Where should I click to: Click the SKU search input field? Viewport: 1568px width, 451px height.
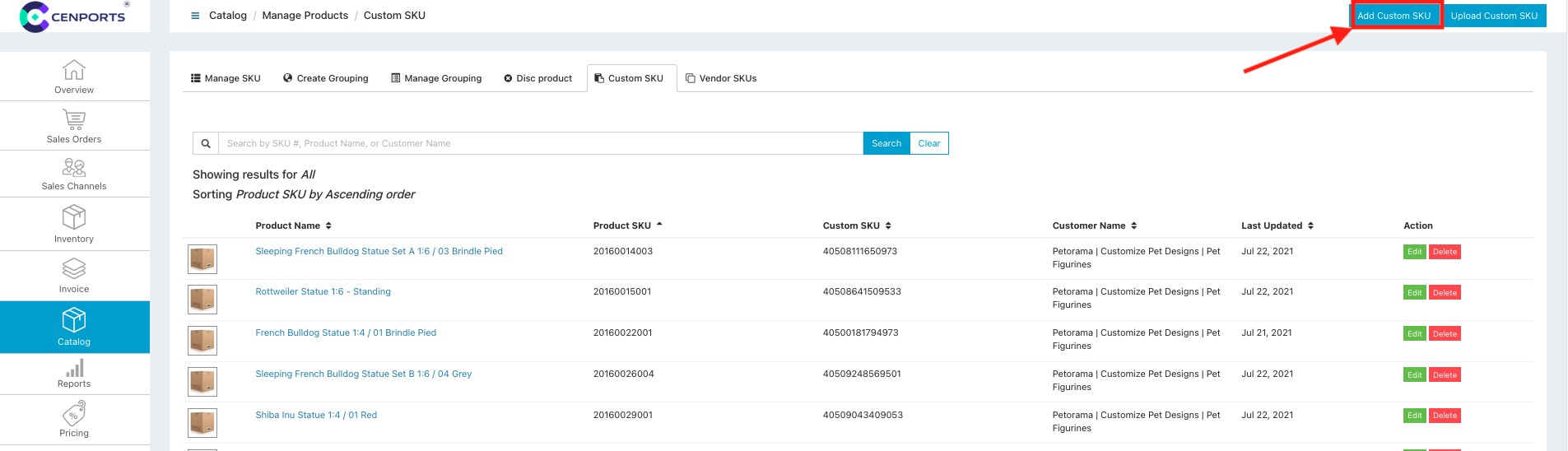[x=540, y=143]
